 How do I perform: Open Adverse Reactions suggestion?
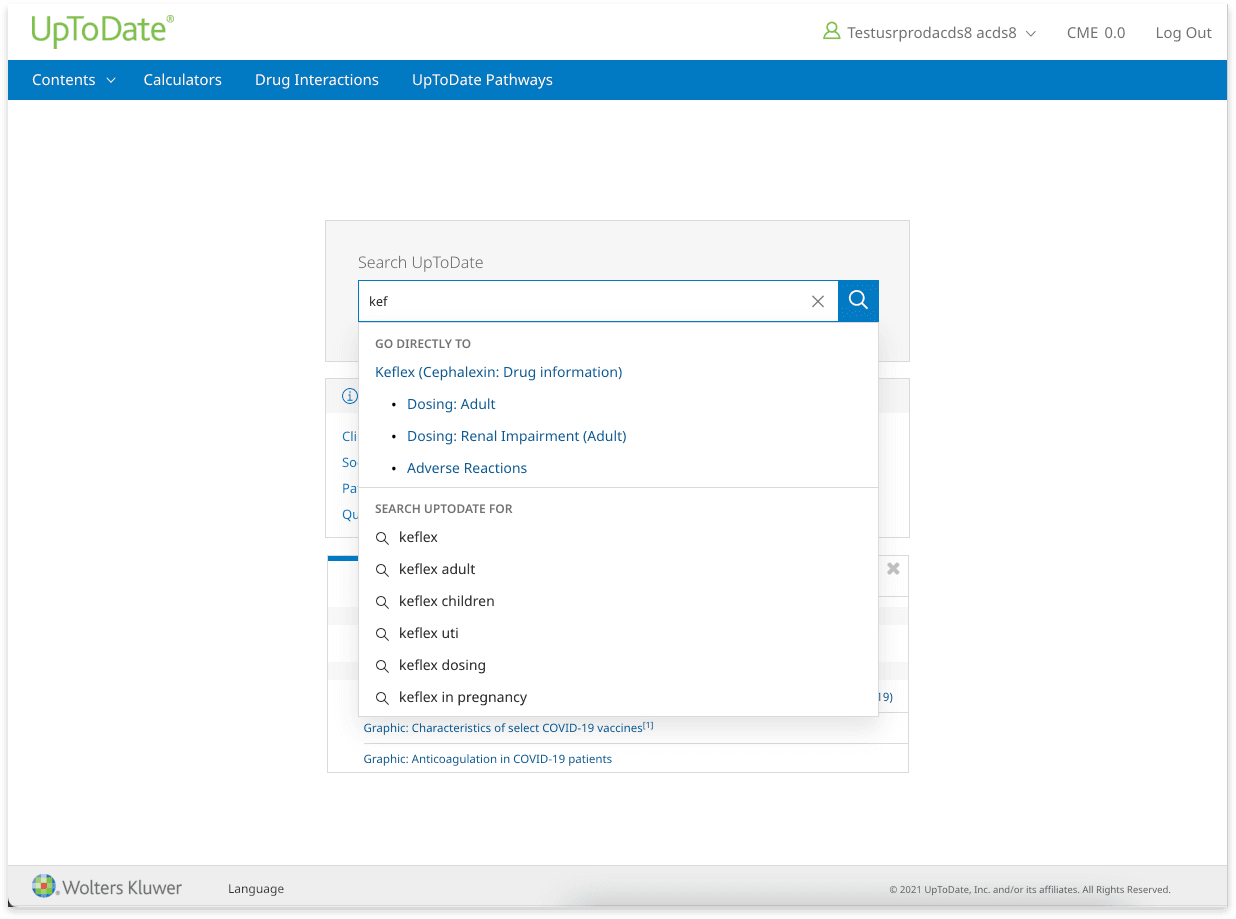click(x=467, y=468)
